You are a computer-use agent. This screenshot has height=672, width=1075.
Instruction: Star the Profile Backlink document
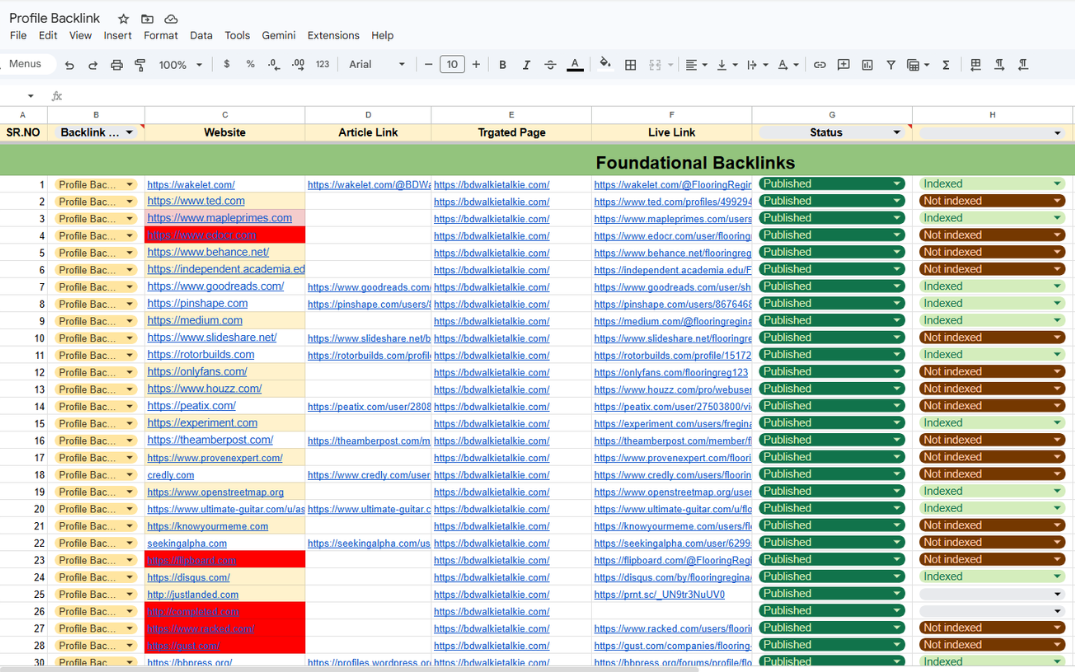[x=123, y=19]
